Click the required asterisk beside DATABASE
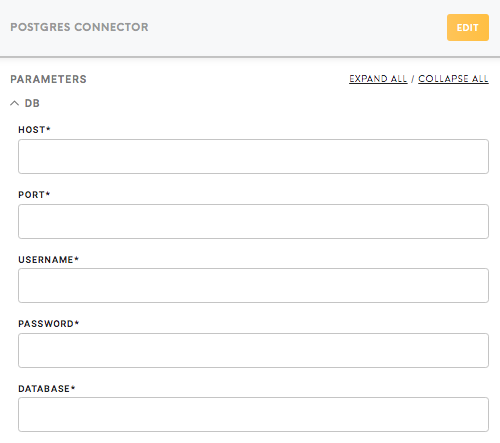Image resolution: width=500 pixels, height=443 pixels. click(73, 387)
